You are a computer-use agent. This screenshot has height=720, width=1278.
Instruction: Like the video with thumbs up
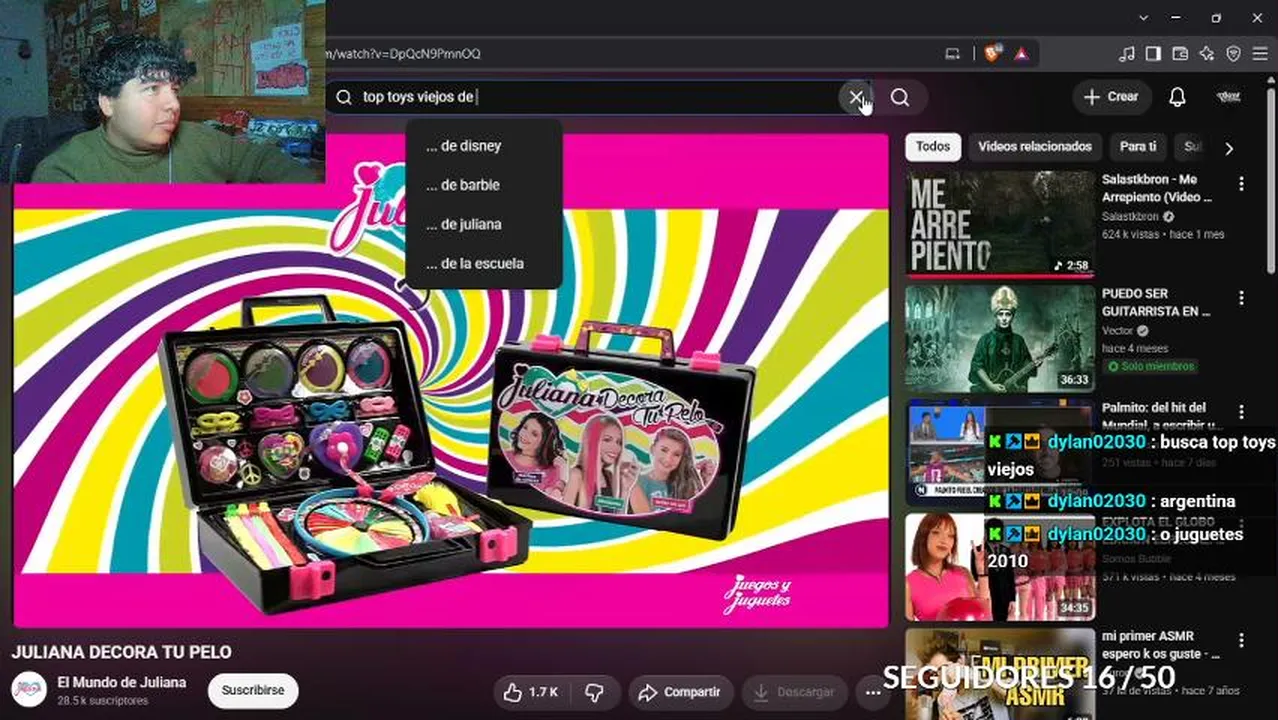click(x=531, y=692)
